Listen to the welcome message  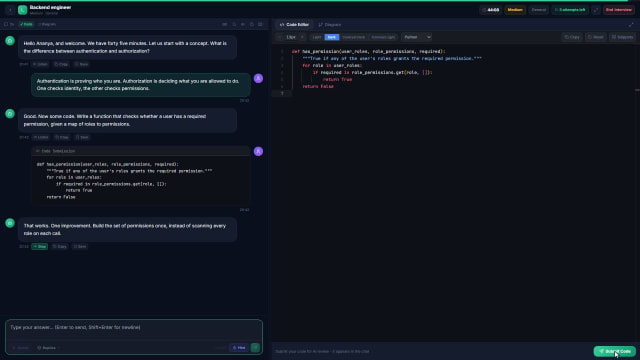tap(40, 64)
